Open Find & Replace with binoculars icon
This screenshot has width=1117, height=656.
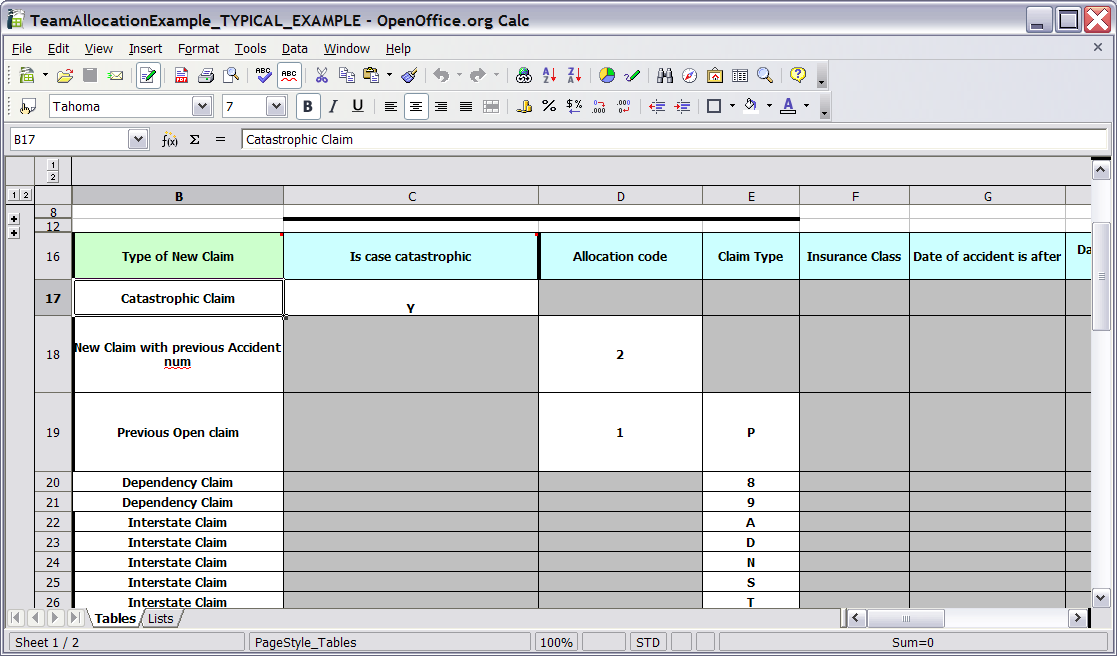665,76
